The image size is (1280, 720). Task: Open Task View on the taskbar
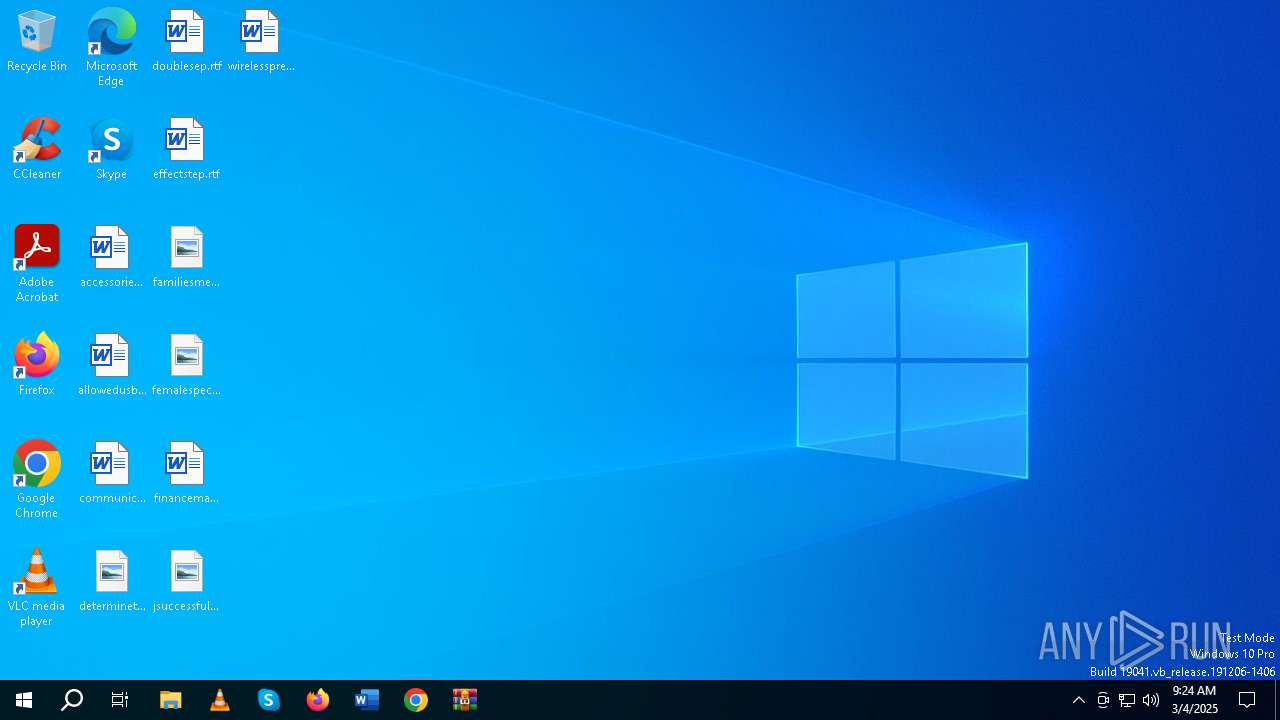point(120,700)
